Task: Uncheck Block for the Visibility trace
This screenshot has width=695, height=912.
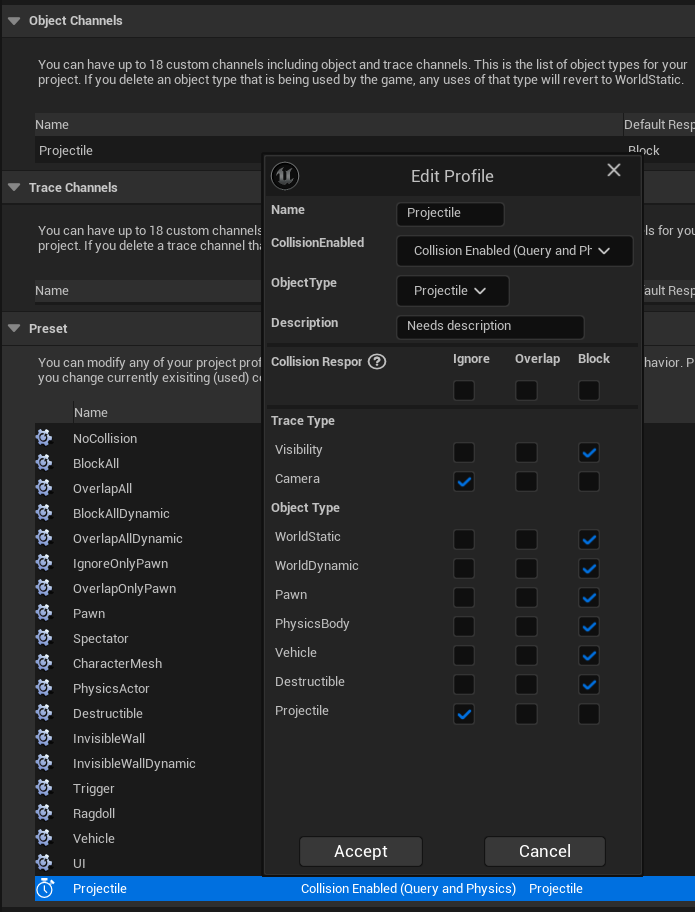Action: tap(589, 453)
